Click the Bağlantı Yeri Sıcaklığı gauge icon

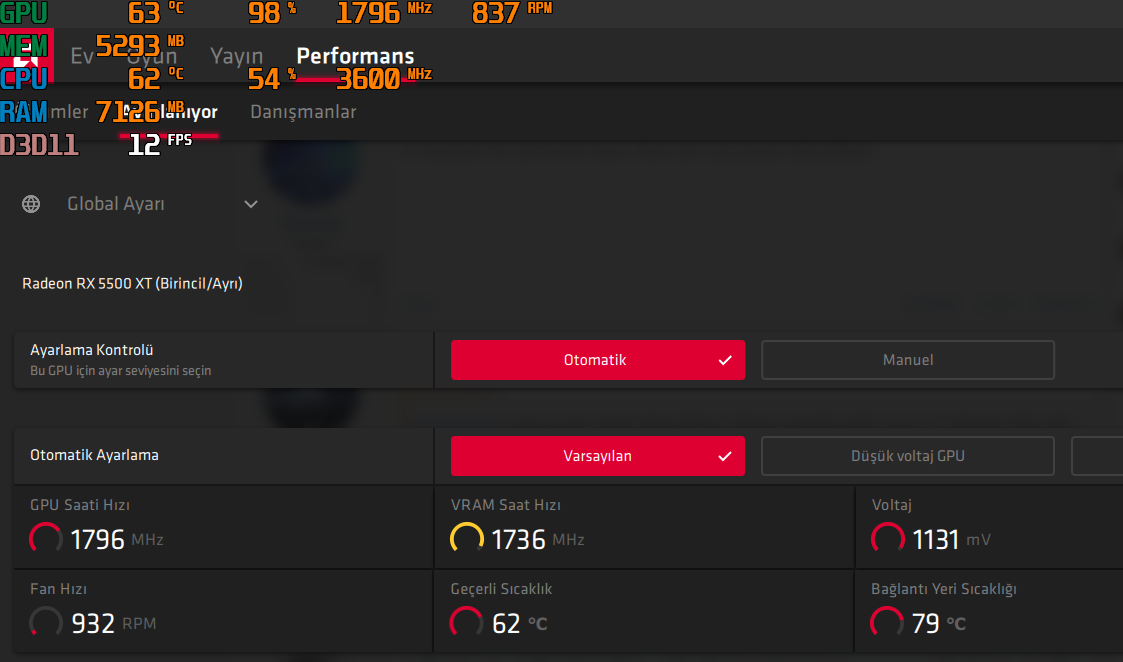pyautogui.click(x=887, y=623)
